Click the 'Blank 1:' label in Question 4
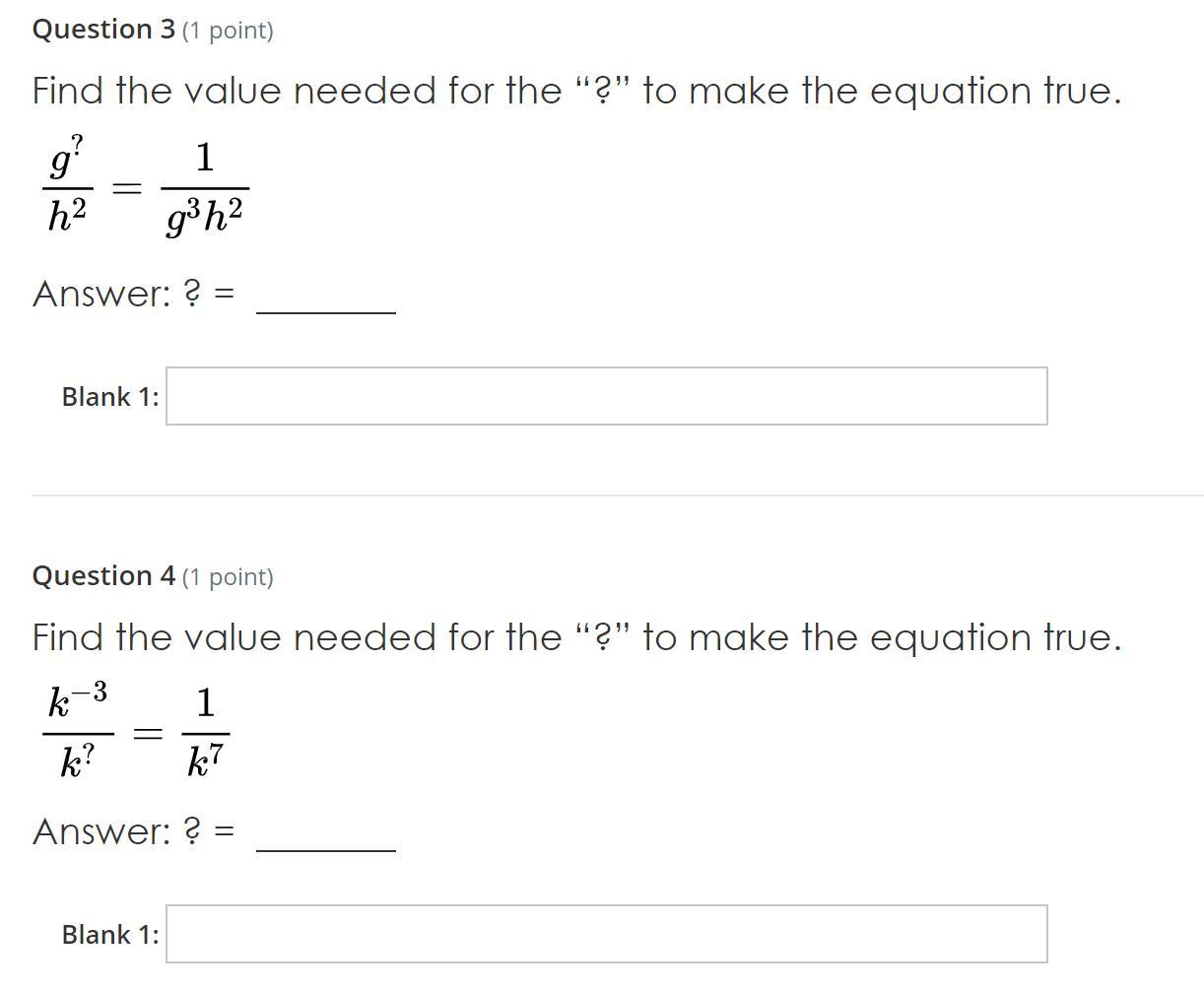Viewport: 1204px width, 992px height. click(110, 935)
